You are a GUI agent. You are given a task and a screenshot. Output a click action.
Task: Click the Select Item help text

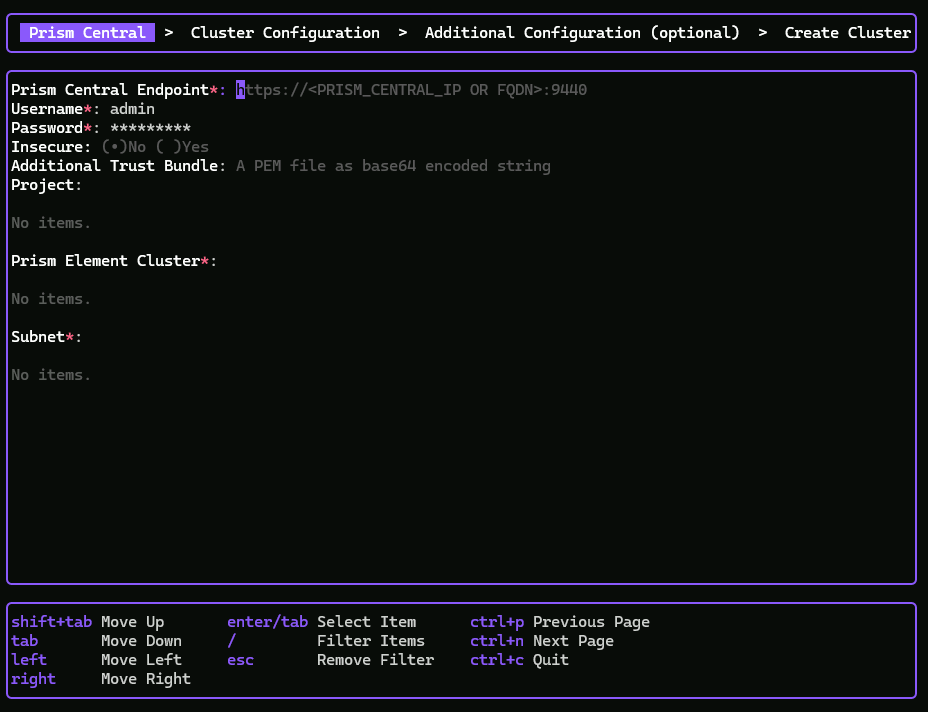click(366, 622)
